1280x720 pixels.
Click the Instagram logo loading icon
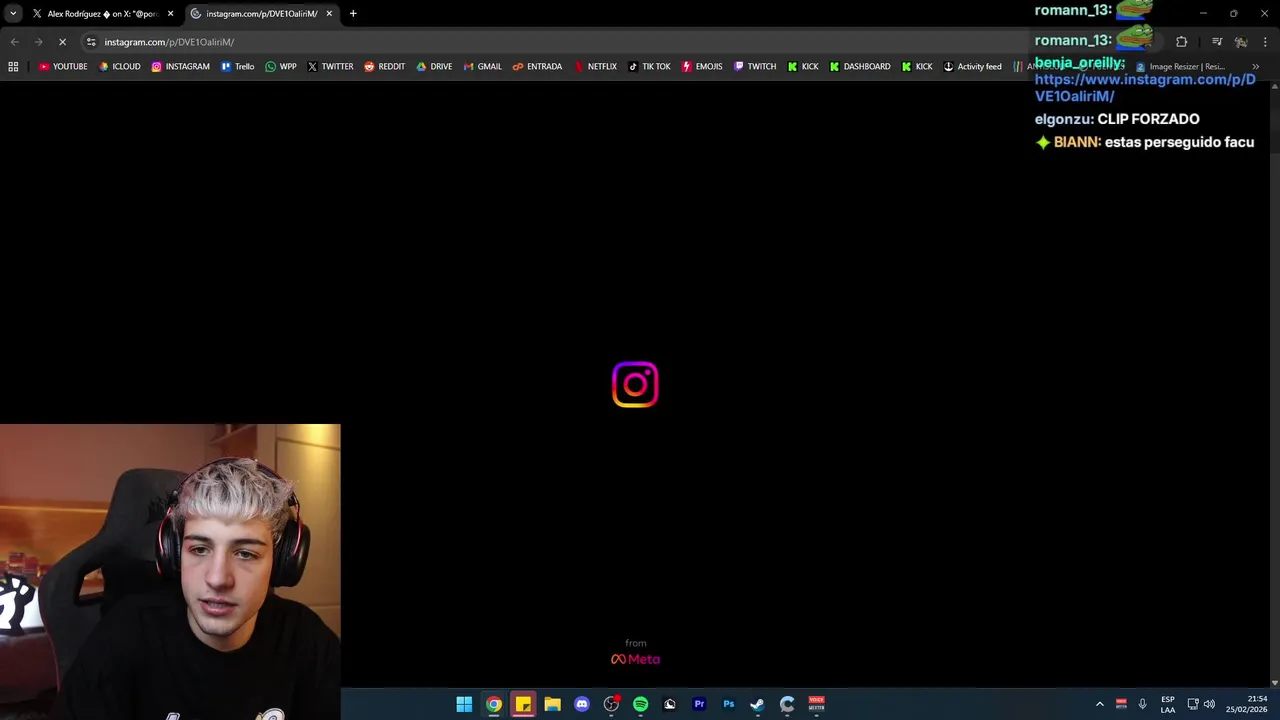tap(635, 385)
